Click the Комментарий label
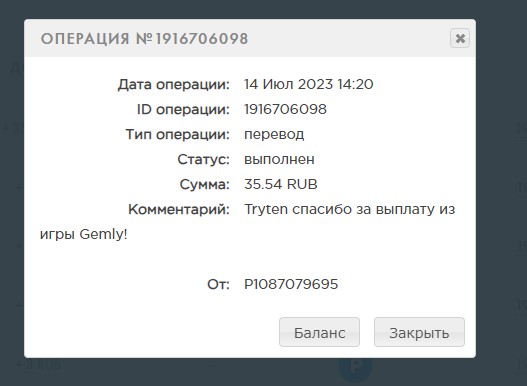The height and width of the screenshot is (386, 527). coord(179,209)
